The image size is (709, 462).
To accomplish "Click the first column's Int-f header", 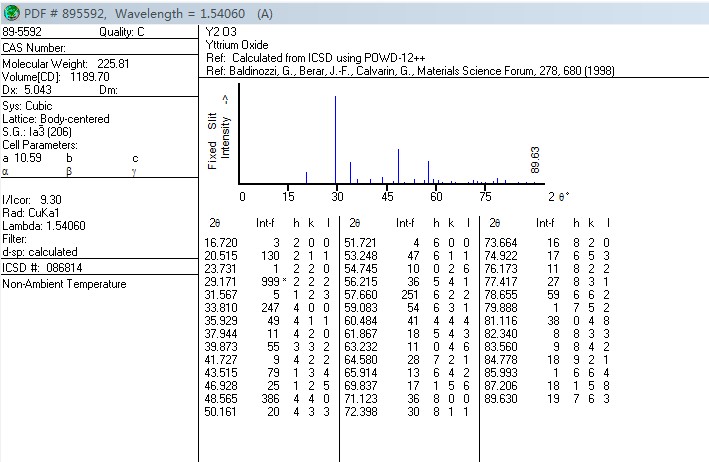I will pos(265,223).
